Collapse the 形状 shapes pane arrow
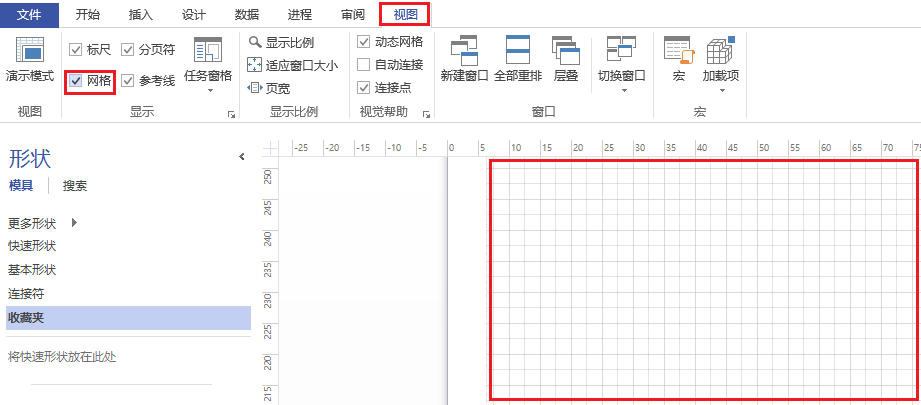This screenshot has width=921, height=405. (241, 156)
